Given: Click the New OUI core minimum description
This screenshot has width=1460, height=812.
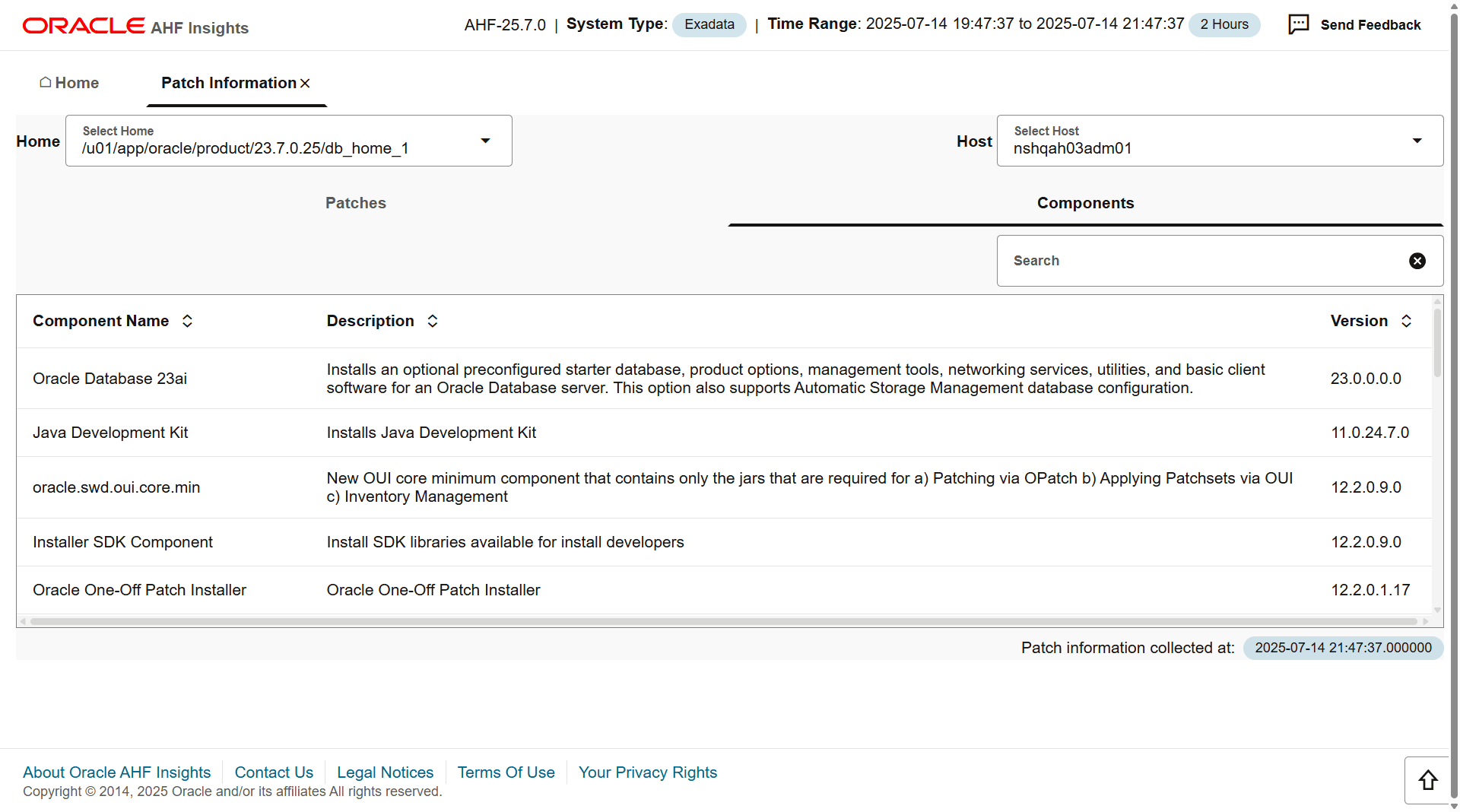Looking at the screenshot, I should (810, 487).
